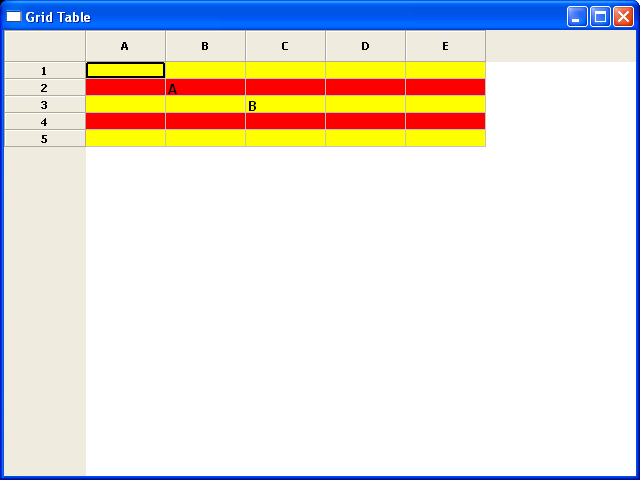This screenshot has width=640, height=480.
Task: Click the Grid Table window title icon
Action: 14,16
